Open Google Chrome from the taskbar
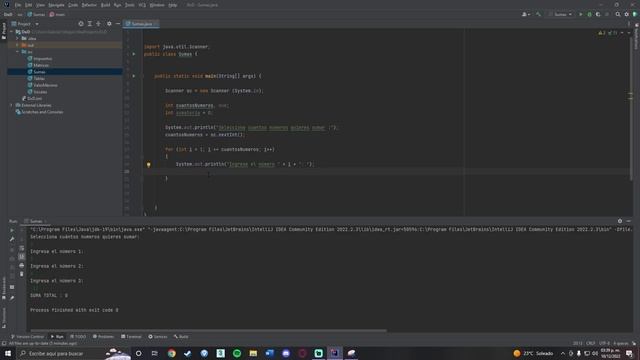640x360 pixels. pos(171,353)
